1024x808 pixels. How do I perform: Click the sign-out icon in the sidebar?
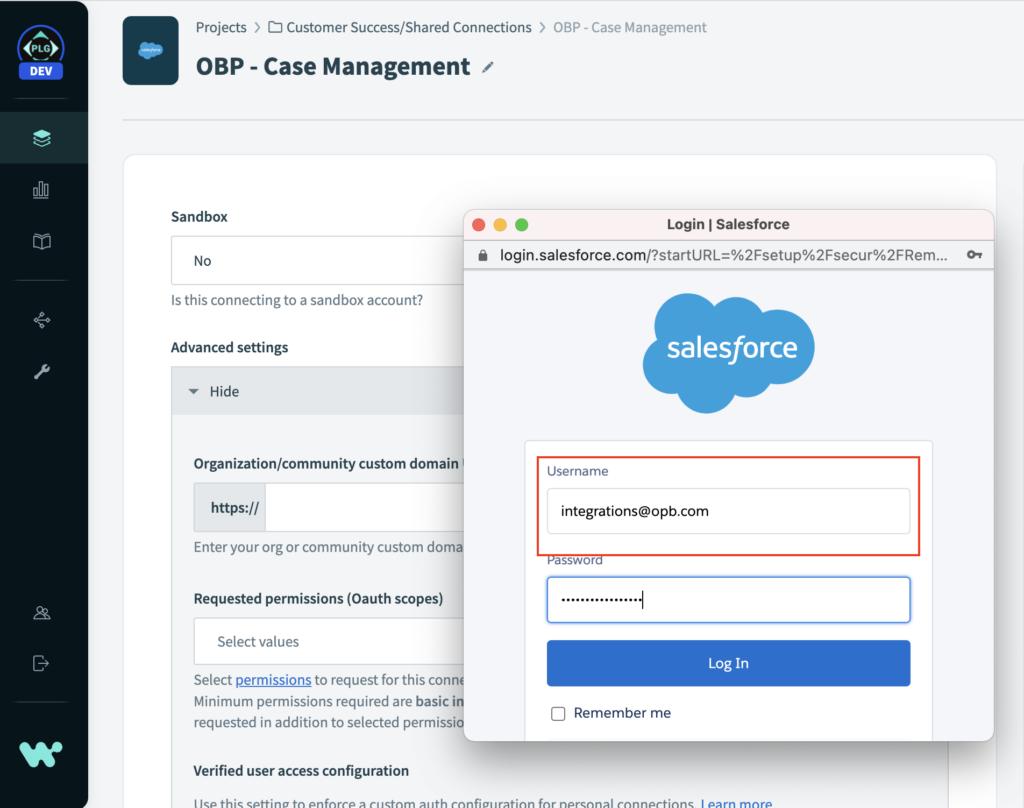pos(40,662)
